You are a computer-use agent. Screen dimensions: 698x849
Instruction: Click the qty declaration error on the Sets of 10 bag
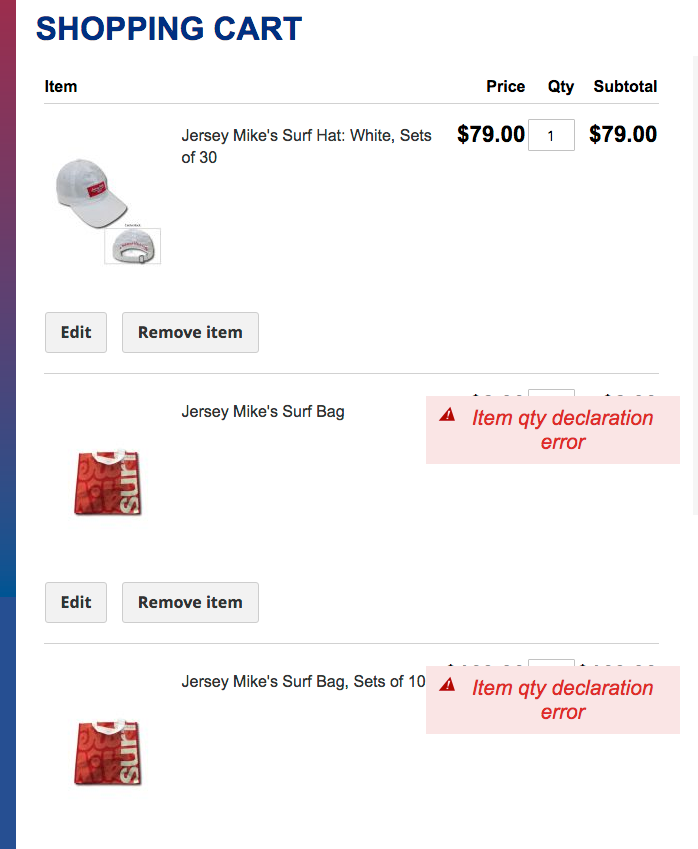(563, 700)
